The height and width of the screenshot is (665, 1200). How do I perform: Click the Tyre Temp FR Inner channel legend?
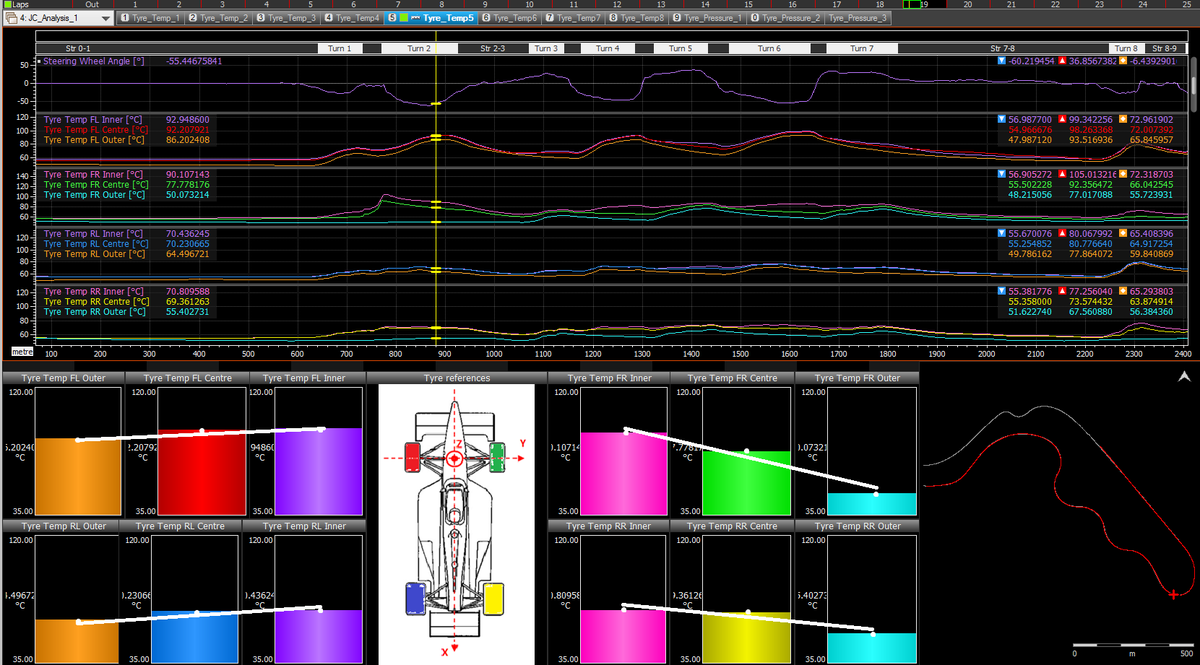[x=94, y=174]
